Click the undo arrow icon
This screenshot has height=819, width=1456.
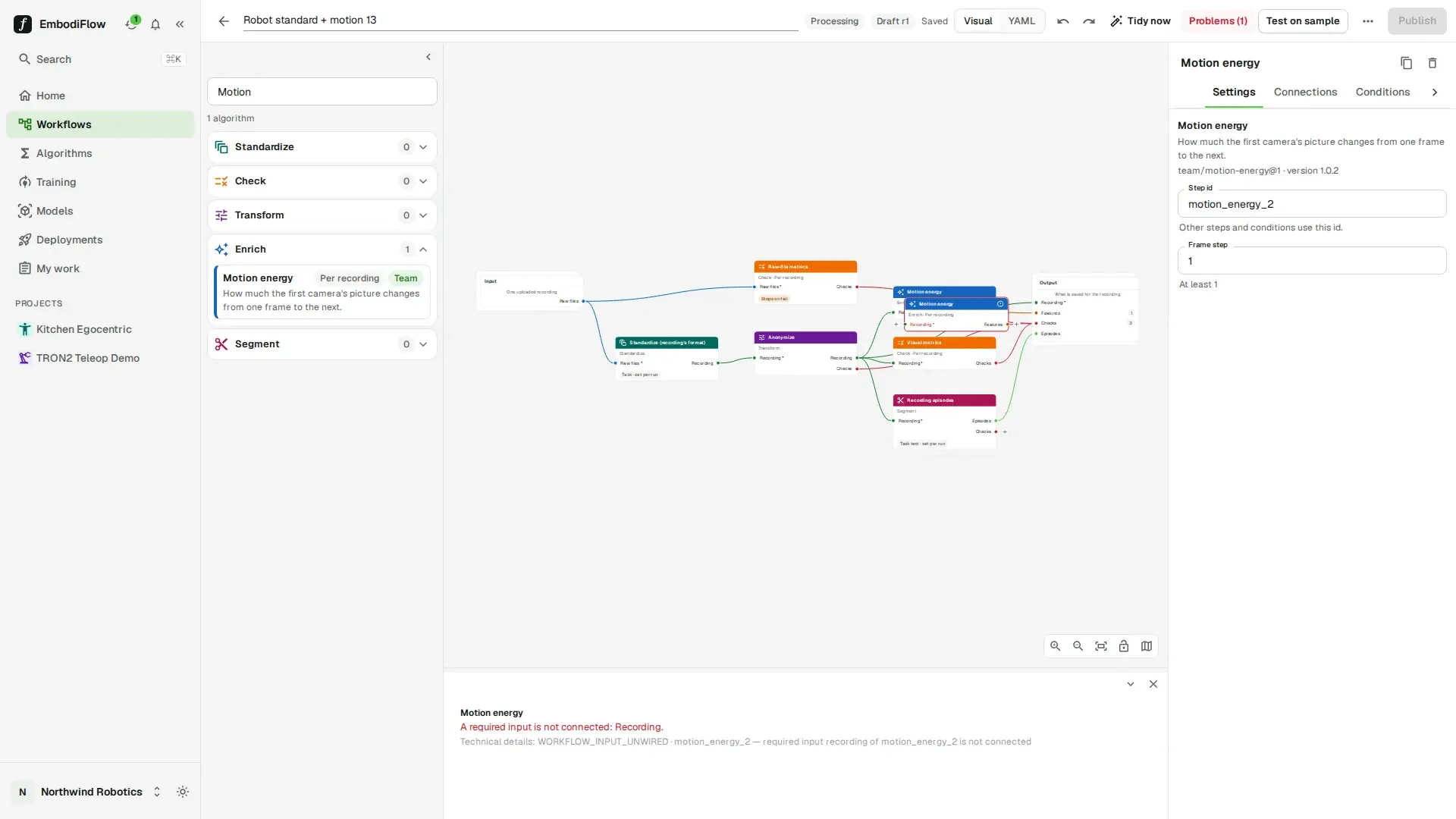(1063, 21)
